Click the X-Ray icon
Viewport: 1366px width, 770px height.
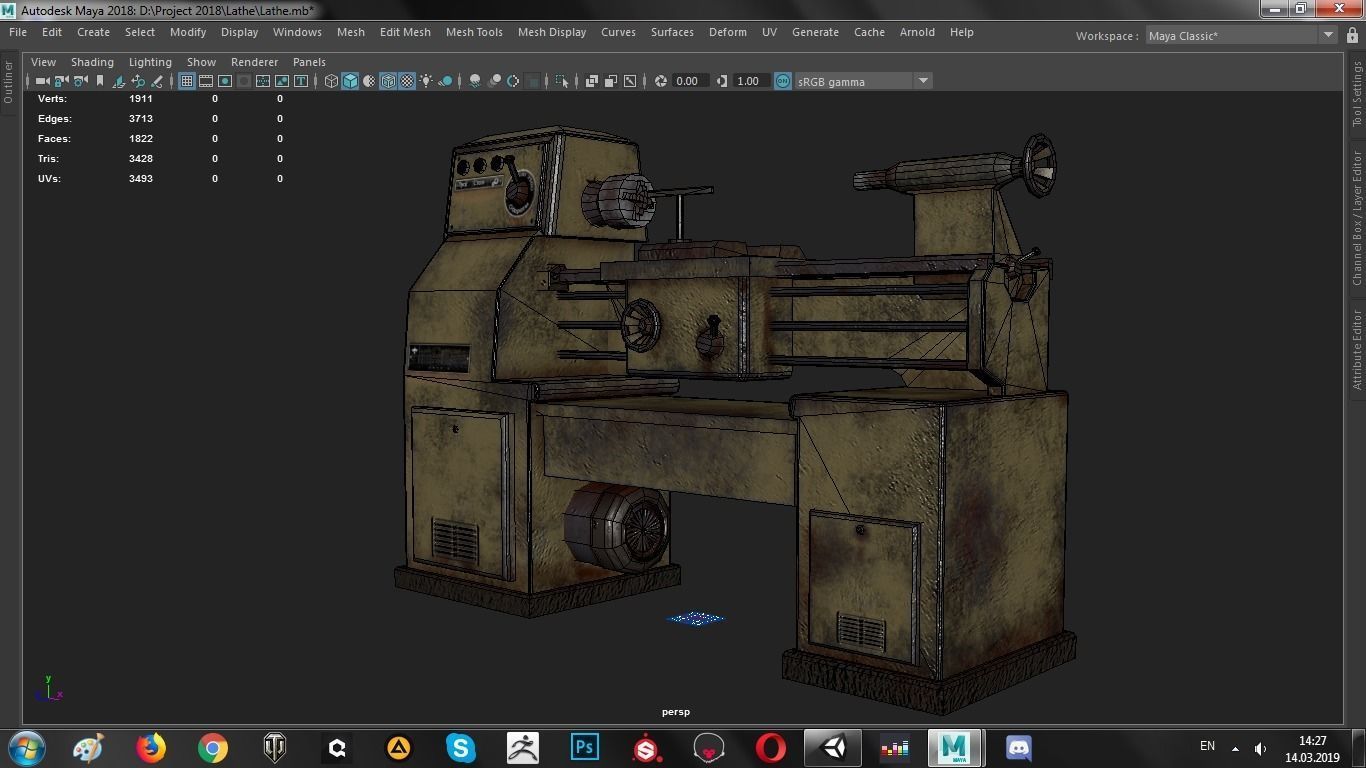click(x=592, y=81)
